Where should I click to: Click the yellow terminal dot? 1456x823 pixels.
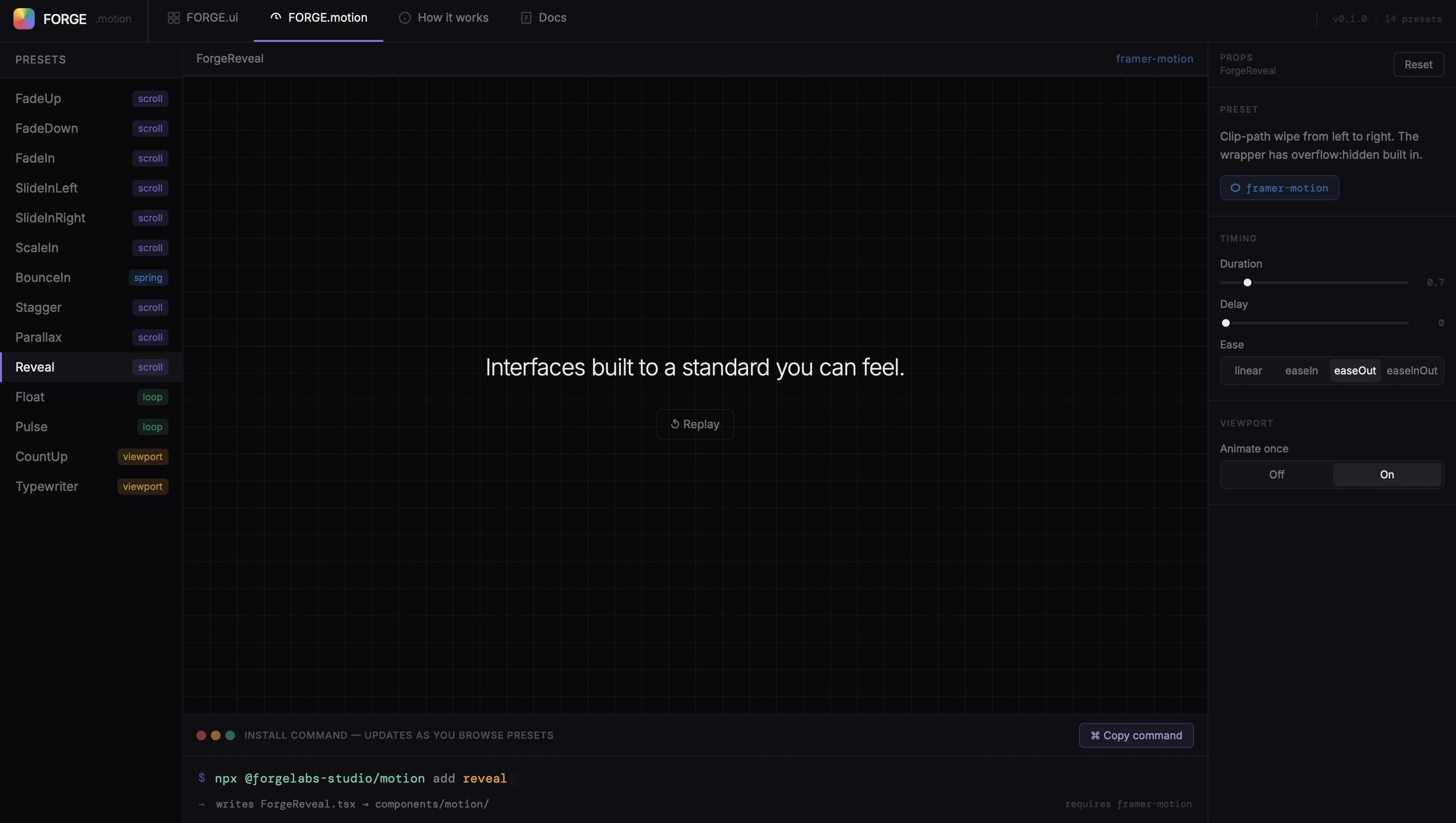coord(215,735)
